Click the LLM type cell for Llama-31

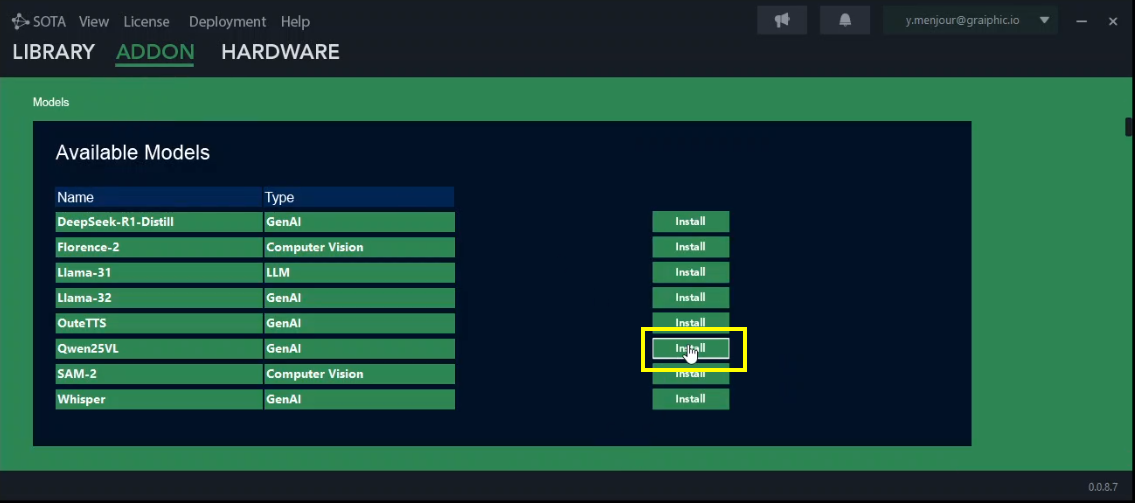click(x=359, y=272)
